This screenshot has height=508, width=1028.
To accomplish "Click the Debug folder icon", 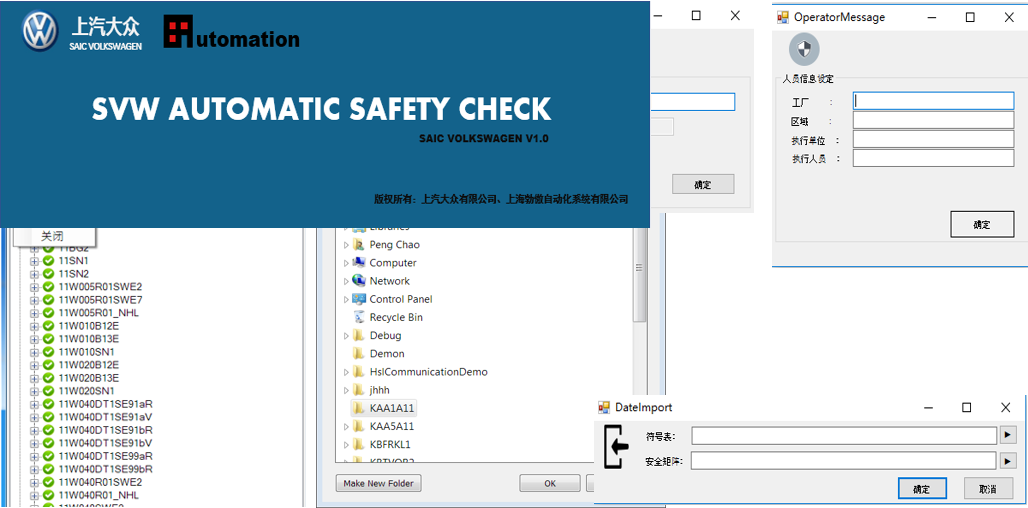I will (359, 335).
